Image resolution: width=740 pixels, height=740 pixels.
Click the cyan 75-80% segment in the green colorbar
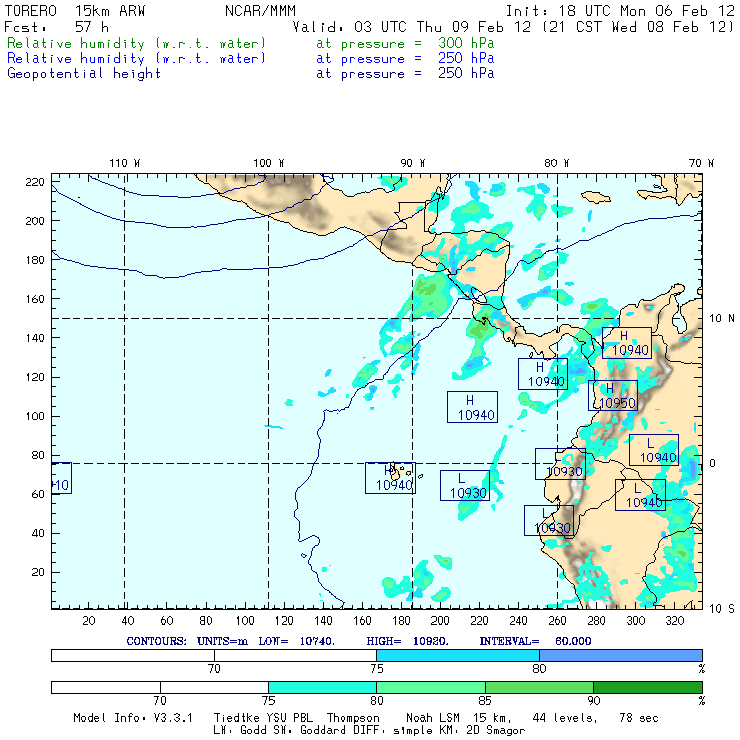pos(322,687)
